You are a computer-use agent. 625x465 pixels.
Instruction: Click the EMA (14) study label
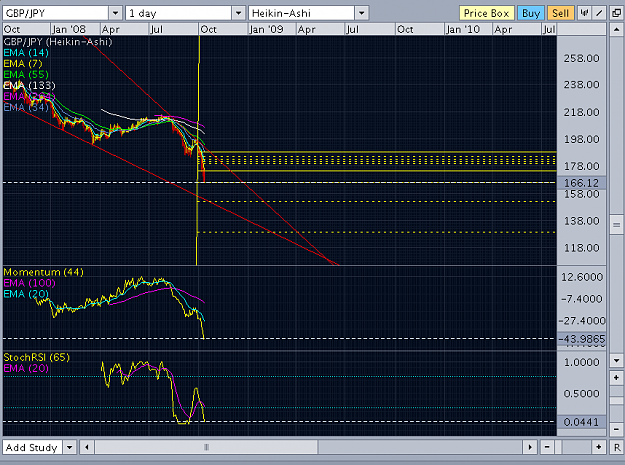tap(26, 53)
